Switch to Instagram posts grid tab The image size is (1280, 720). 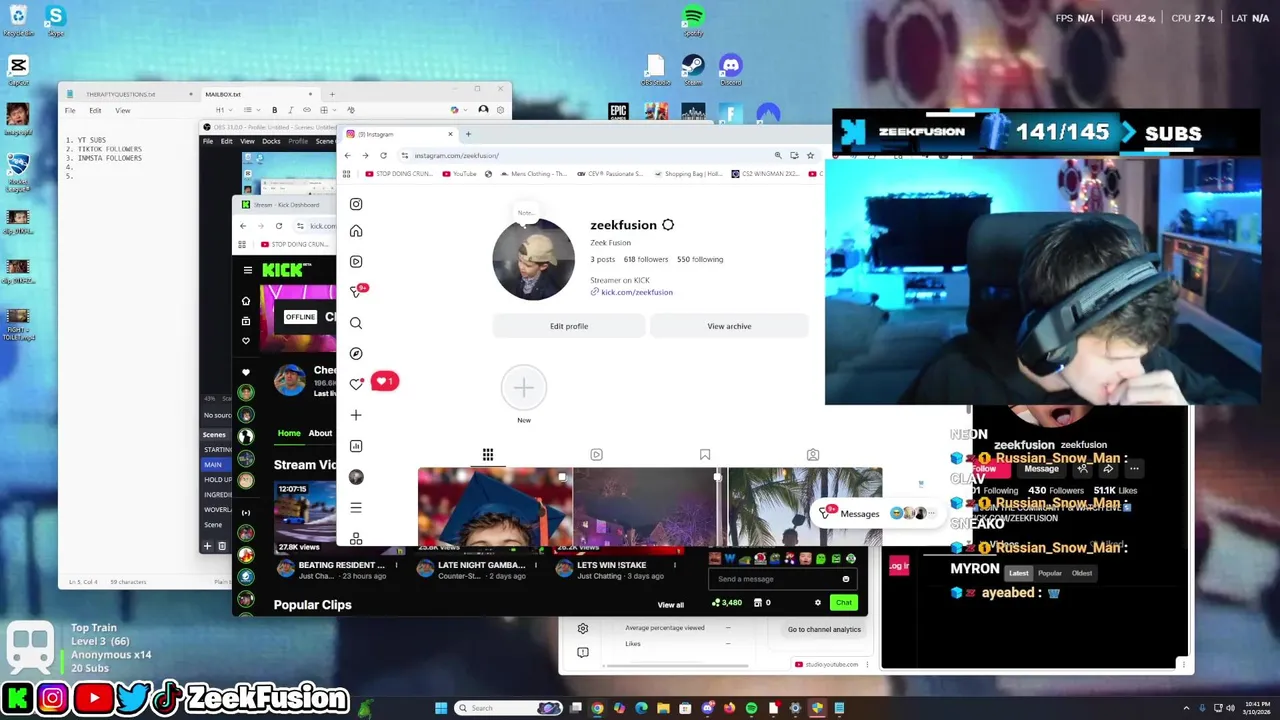pyautogui.click(x=488, y=455)
